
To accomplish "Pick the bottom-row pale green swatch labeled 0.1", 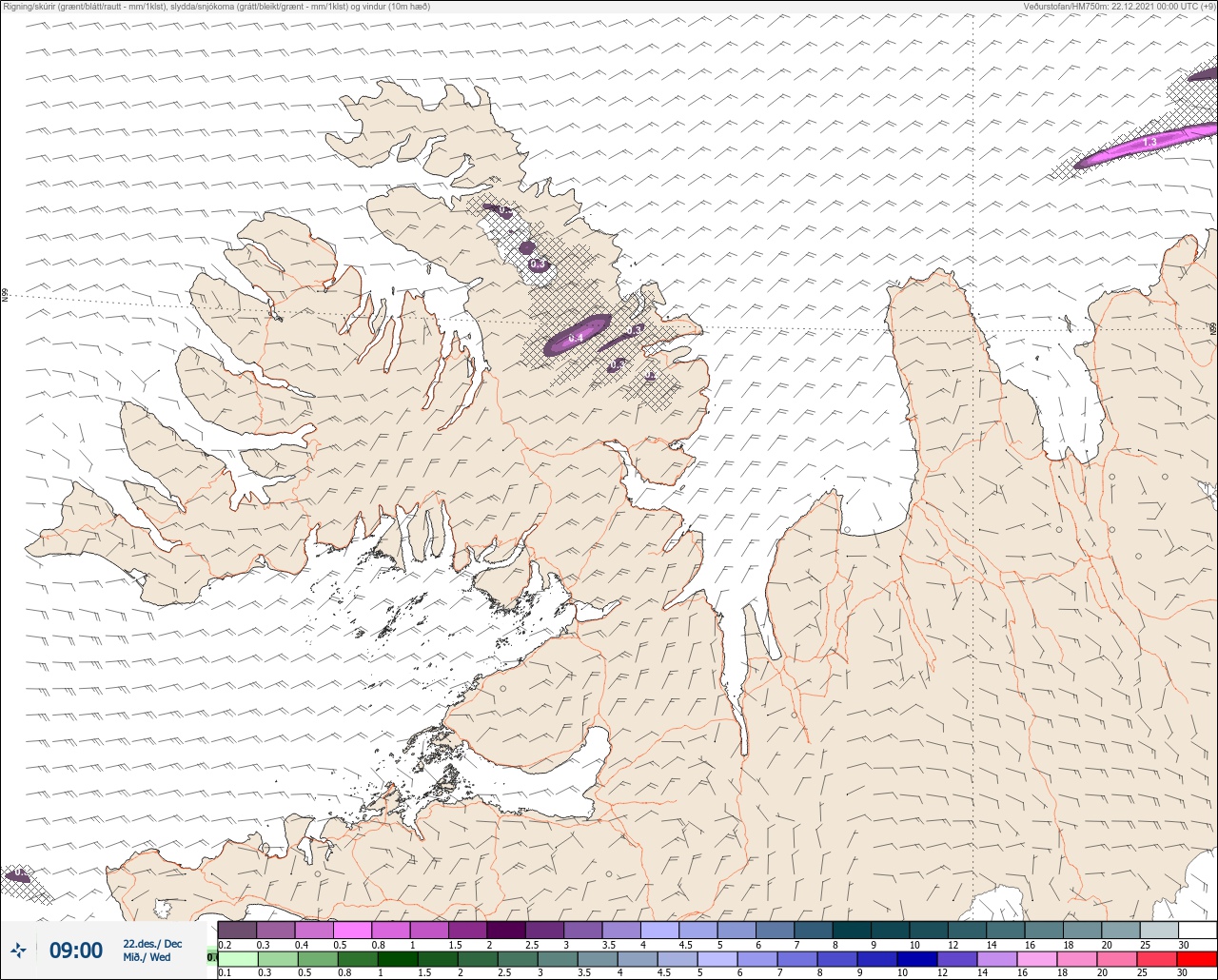I will [237, 958].
